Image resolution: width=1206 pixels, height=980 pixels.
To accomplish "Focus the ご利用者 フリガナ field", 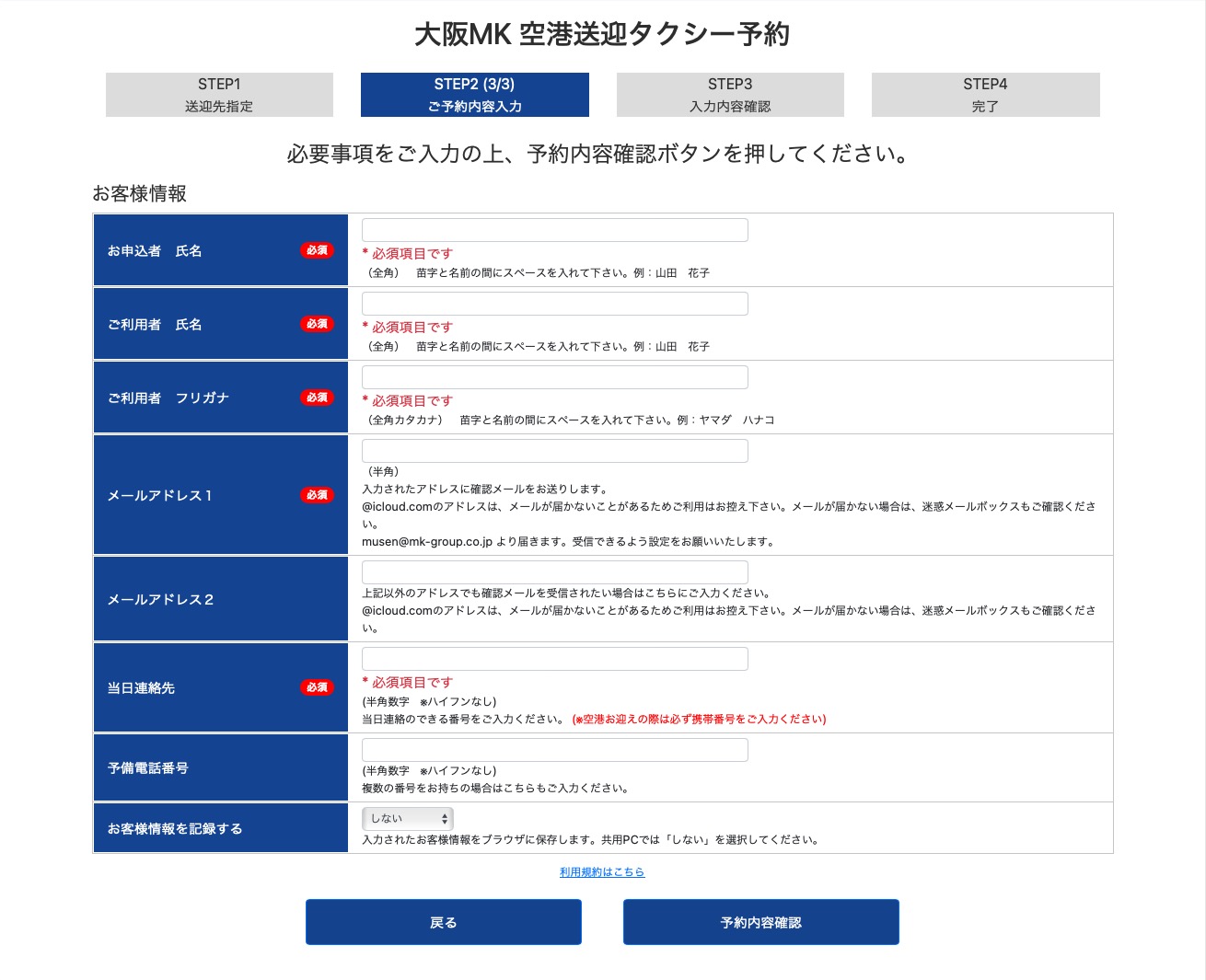I will coord(554,377).
